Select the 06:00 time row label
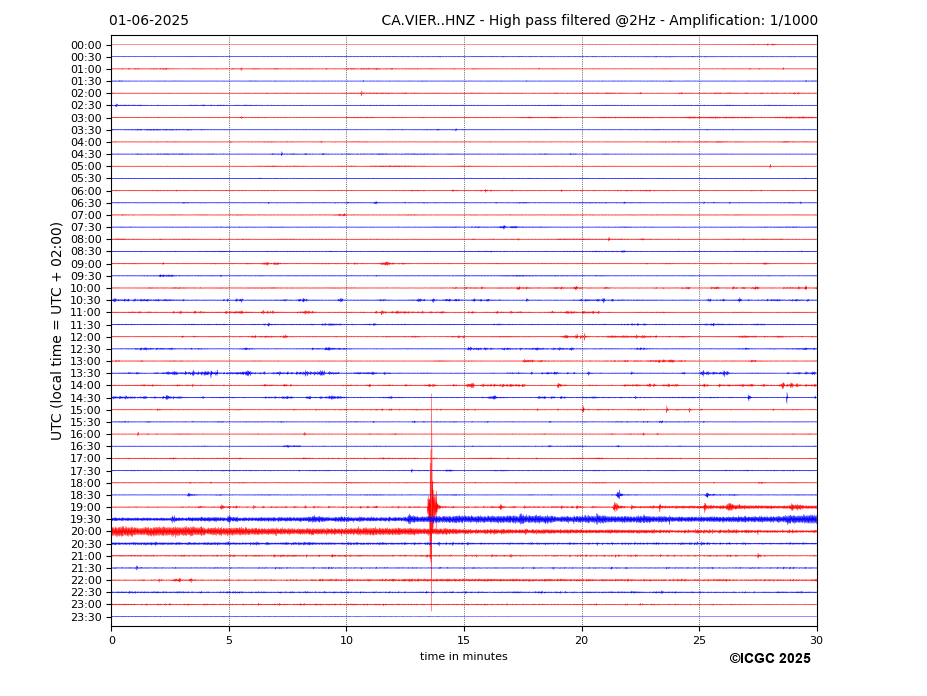927x696 pixels. [86, 191]
